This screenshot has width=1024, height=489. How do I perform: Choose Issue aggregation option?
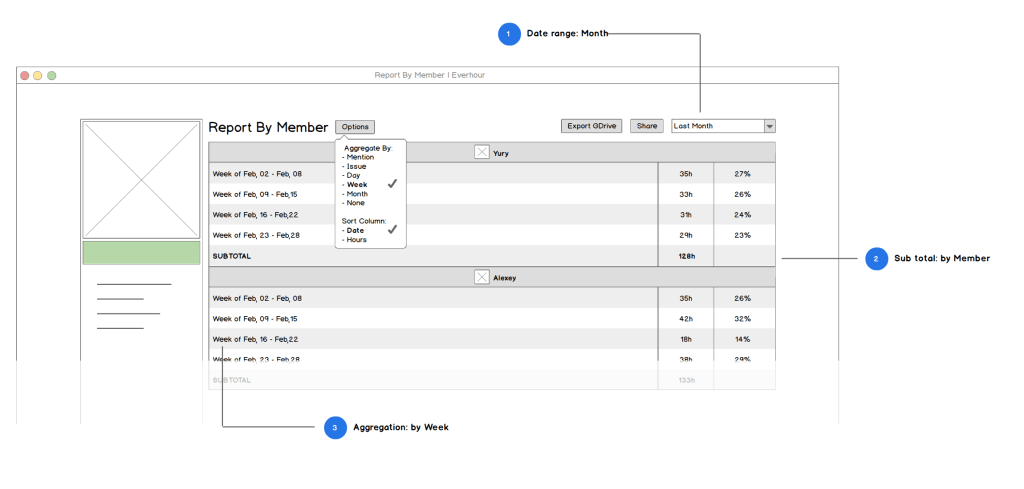[x=355, y=166]
